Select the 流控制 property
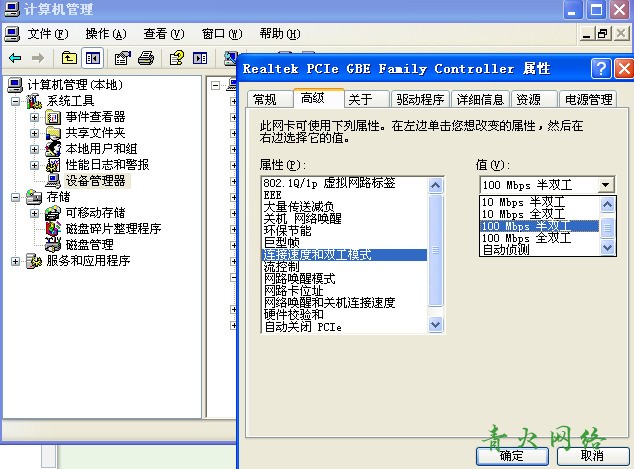The image size is (634, 469). coord(344,267)
